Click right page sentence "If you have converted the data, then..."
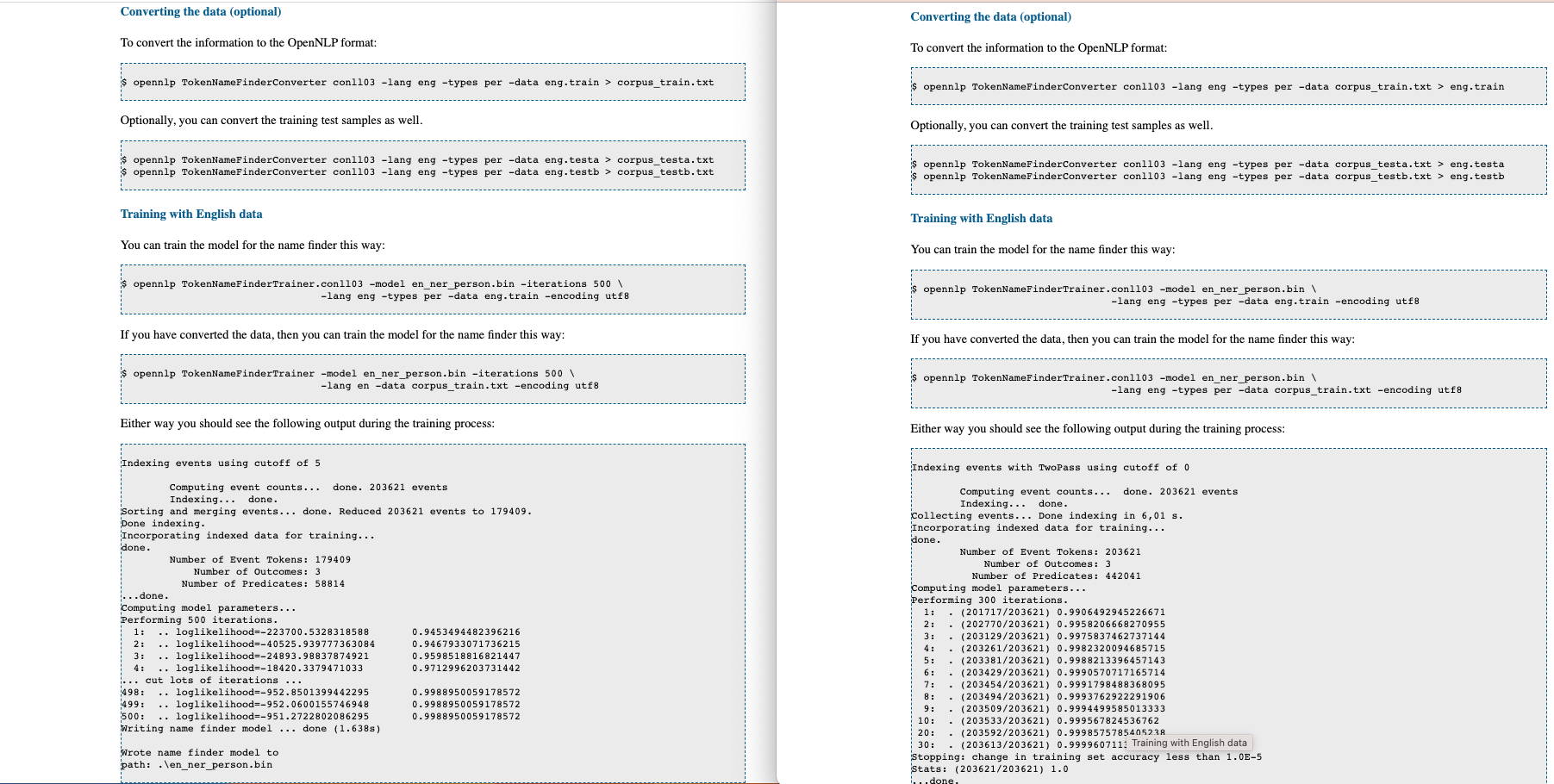The height and width of the screenshot is (784, 1554). click(x=1133, y=339)
